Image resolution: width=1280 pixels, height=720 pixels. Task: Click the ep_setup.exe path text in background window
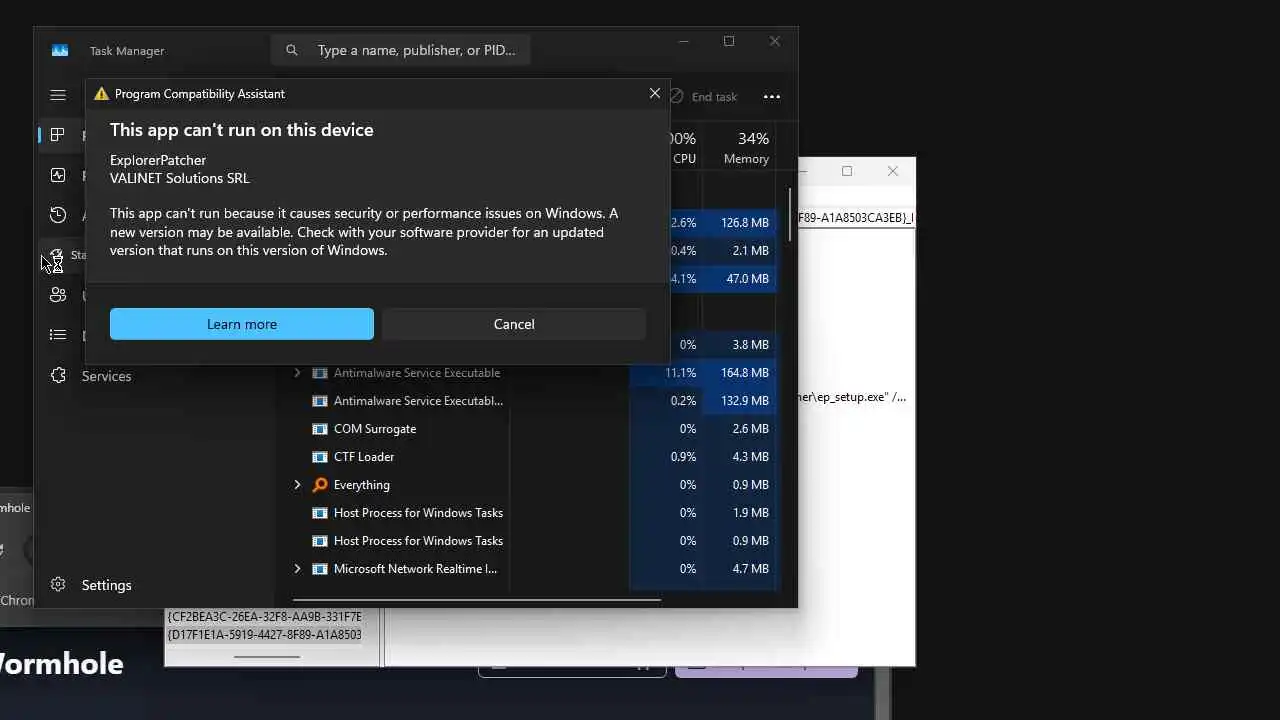click(852, 397)
